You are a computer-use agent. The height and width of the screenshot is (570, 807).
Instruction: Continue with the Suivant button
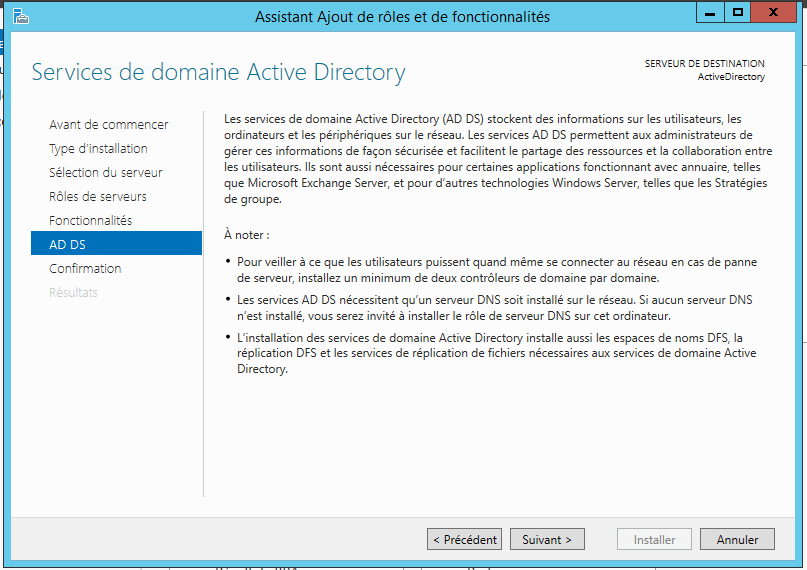[547, 539]
